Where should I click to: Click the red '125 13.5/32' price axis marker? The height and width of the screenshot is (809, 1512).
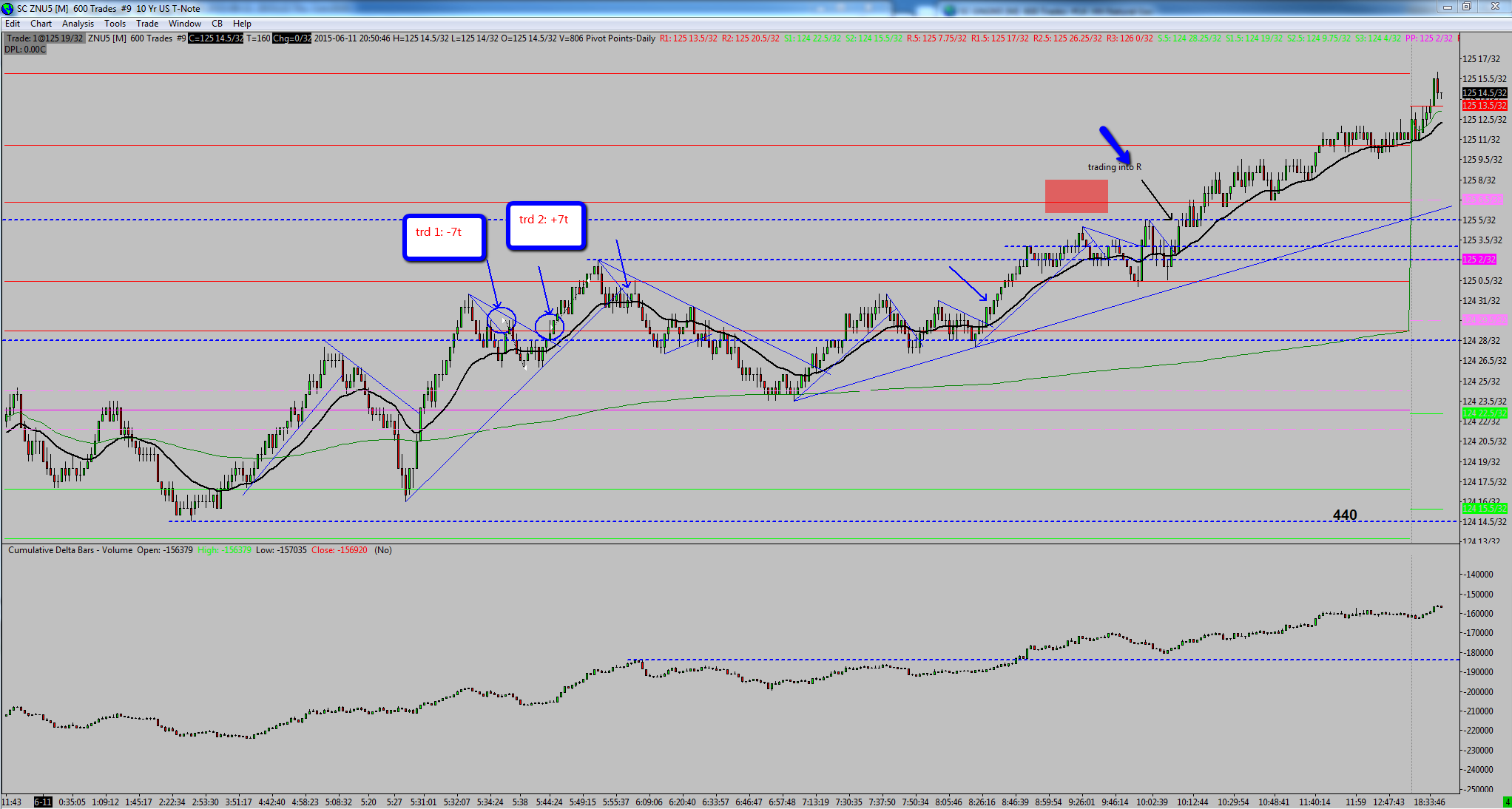(x=1484, y=106)
